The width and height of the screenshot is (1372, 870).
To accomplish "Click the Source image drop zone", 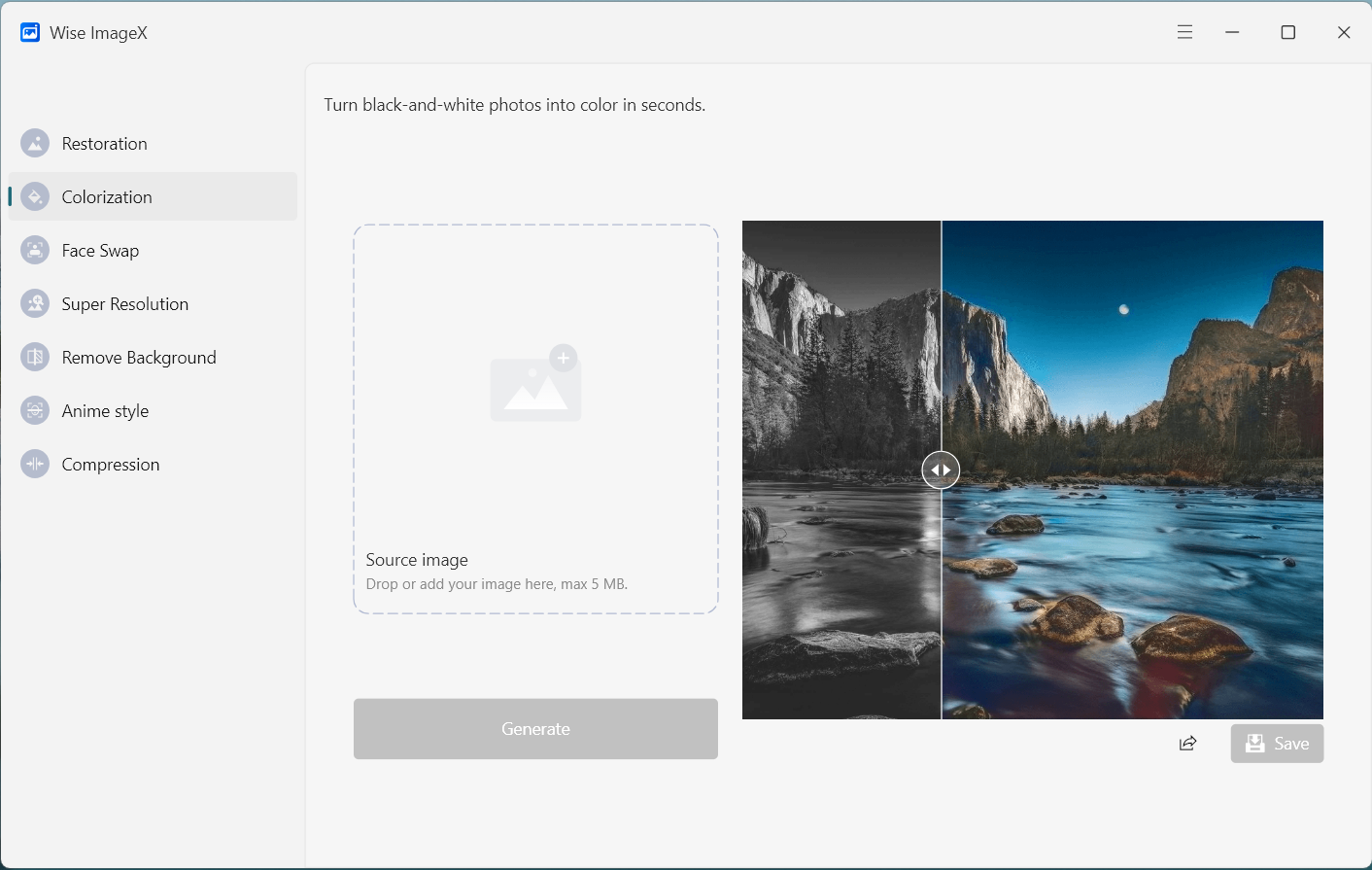I will (535, 419).
